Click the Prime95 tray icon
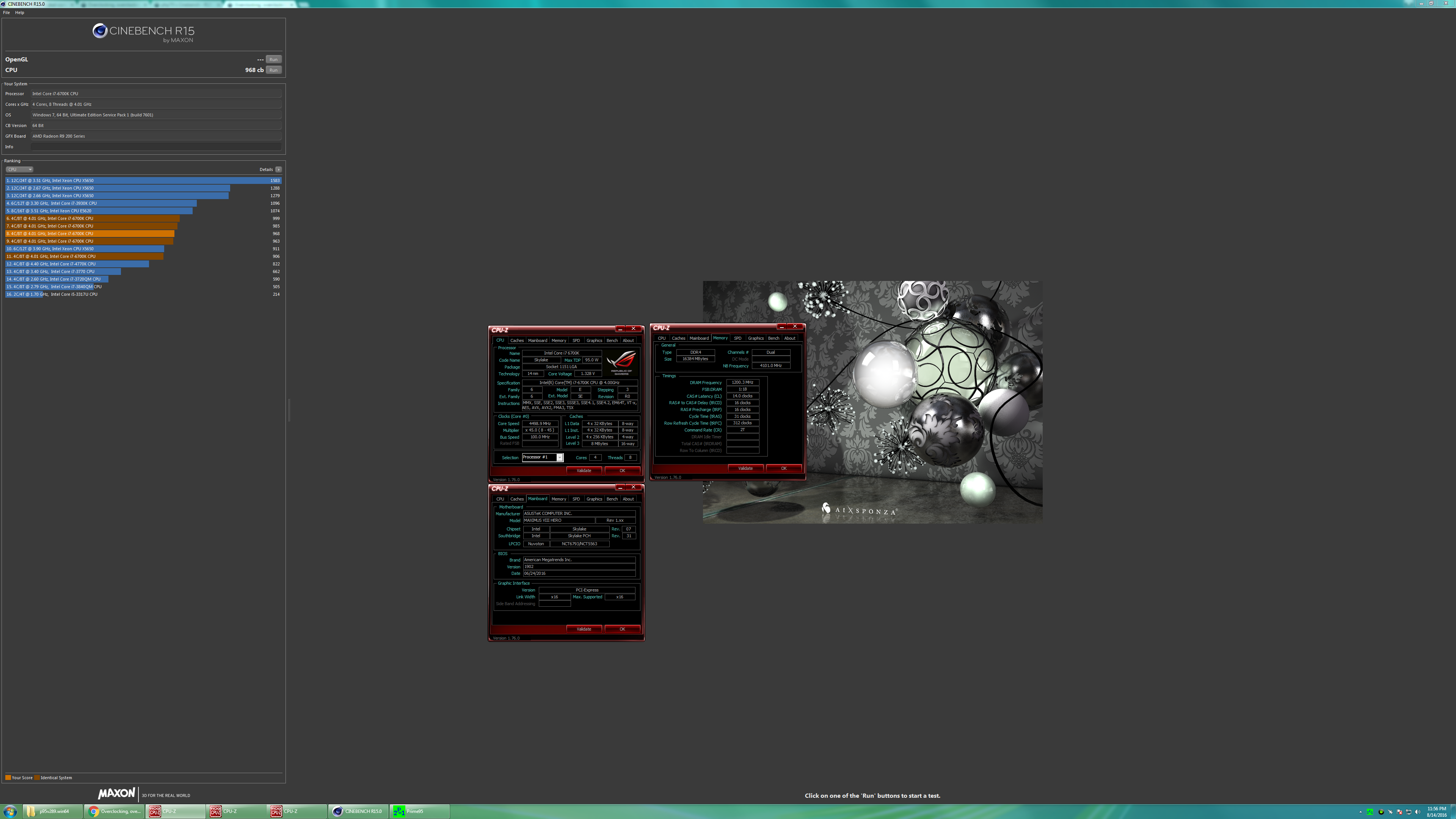1456x819 pixels. (x=1370, y=812)
